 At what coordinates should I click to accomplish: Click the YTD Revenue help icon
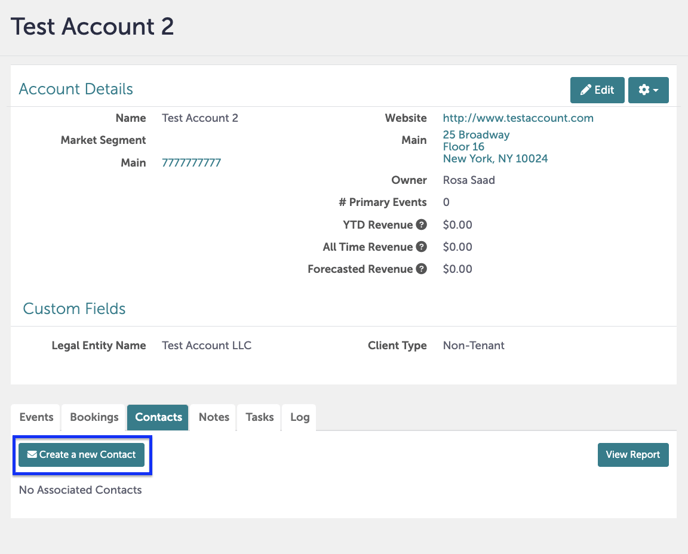pyautogui.click(x=422, y=225)
